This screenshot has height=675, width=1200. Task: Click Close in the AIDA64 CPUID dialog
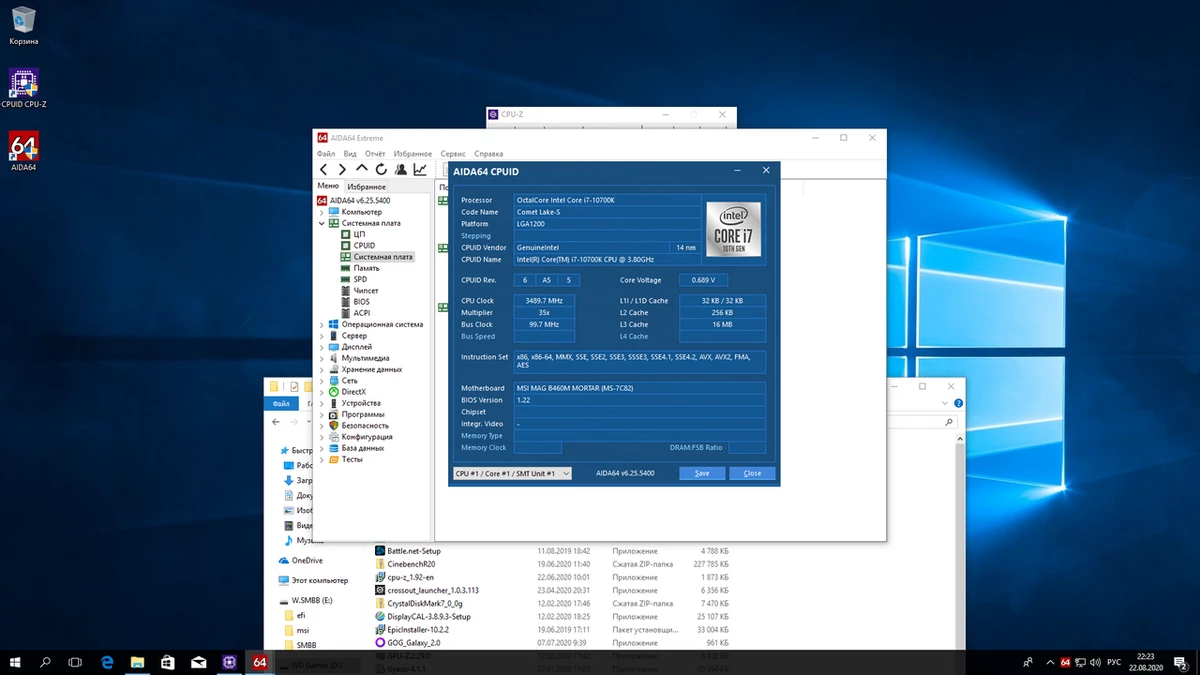tap(752, 473)
